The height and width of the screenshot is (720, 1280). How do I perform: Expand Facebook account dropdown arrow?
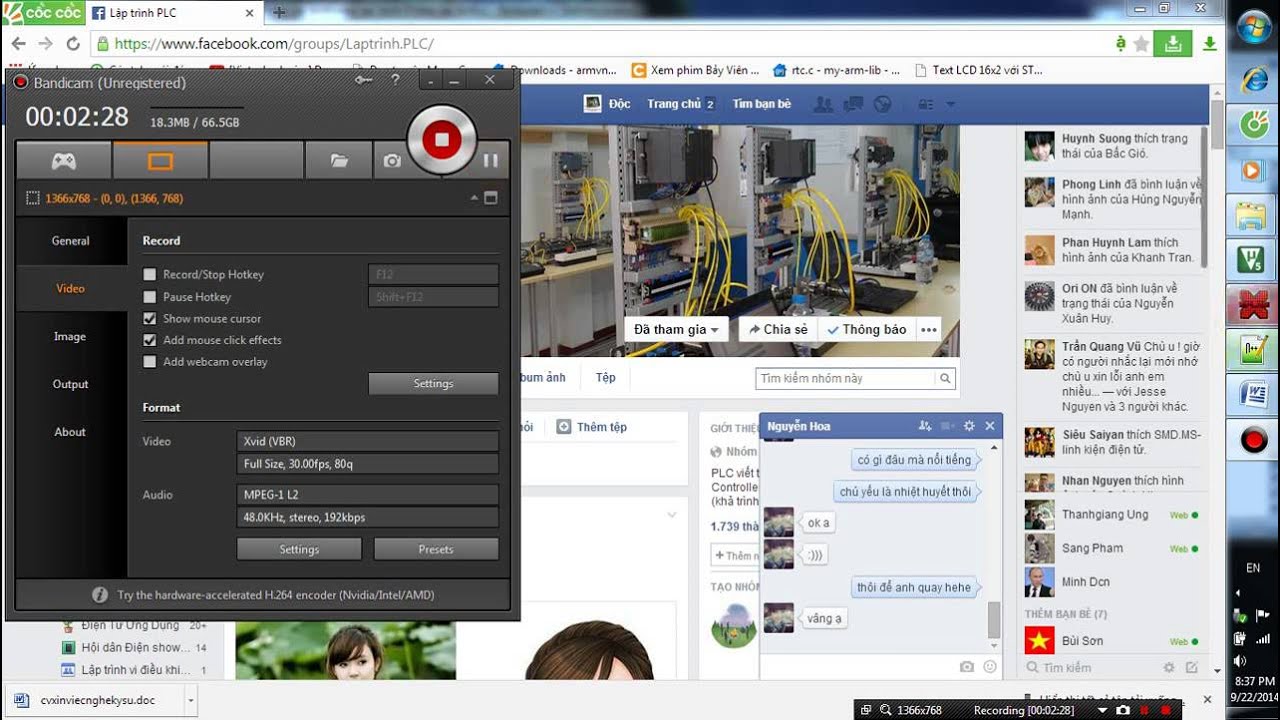[950, 105]
